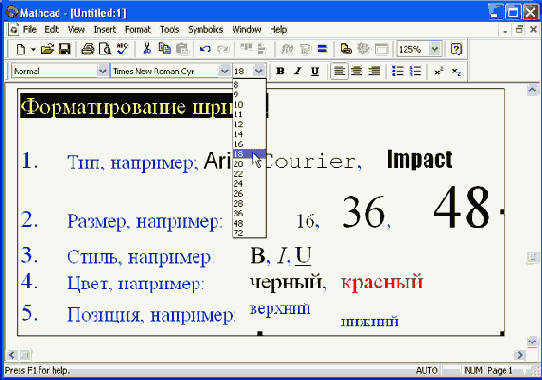Open the Window menu
542x380 pixels.
click(246, 30)
